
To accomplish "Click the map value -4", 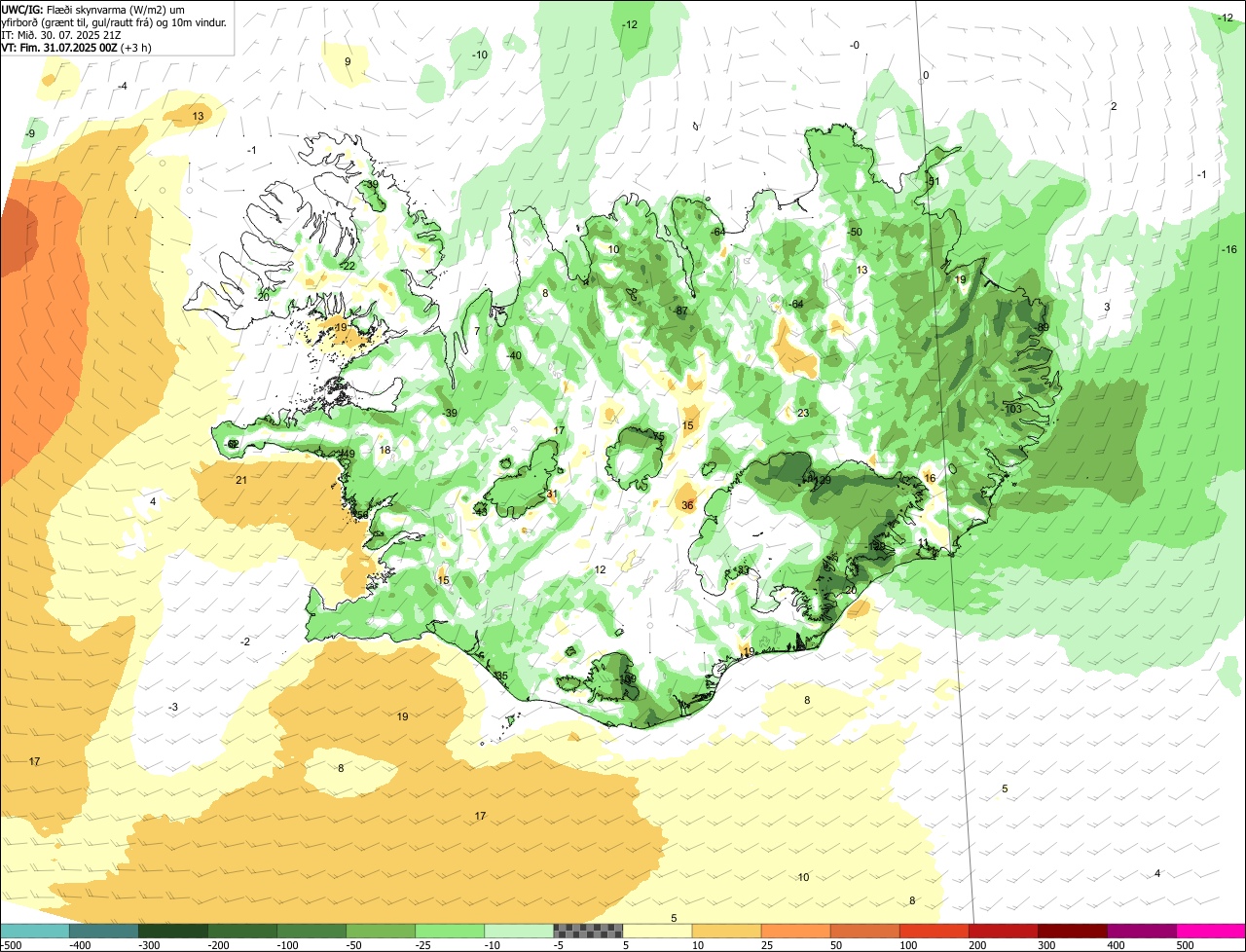I will point(122,86).
